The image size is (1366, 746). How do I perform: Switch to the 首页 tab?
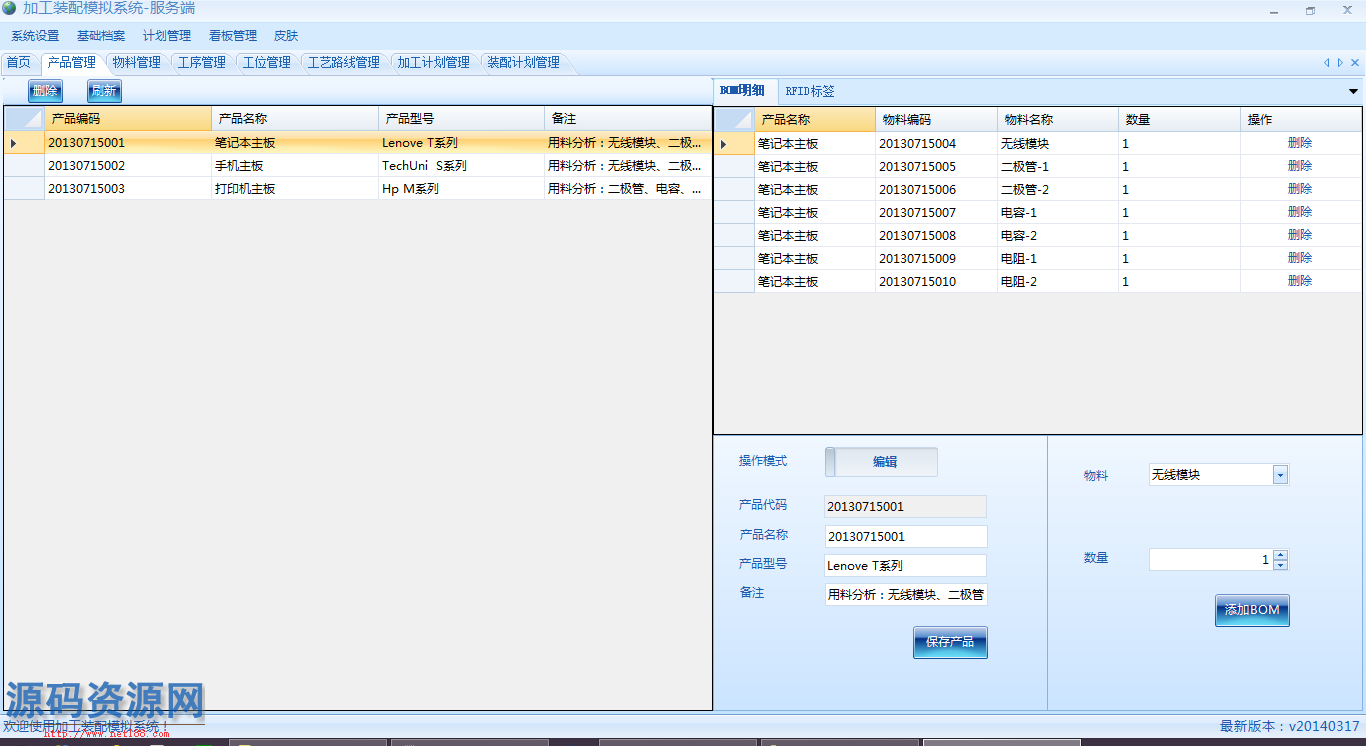[x=19, y=62]
